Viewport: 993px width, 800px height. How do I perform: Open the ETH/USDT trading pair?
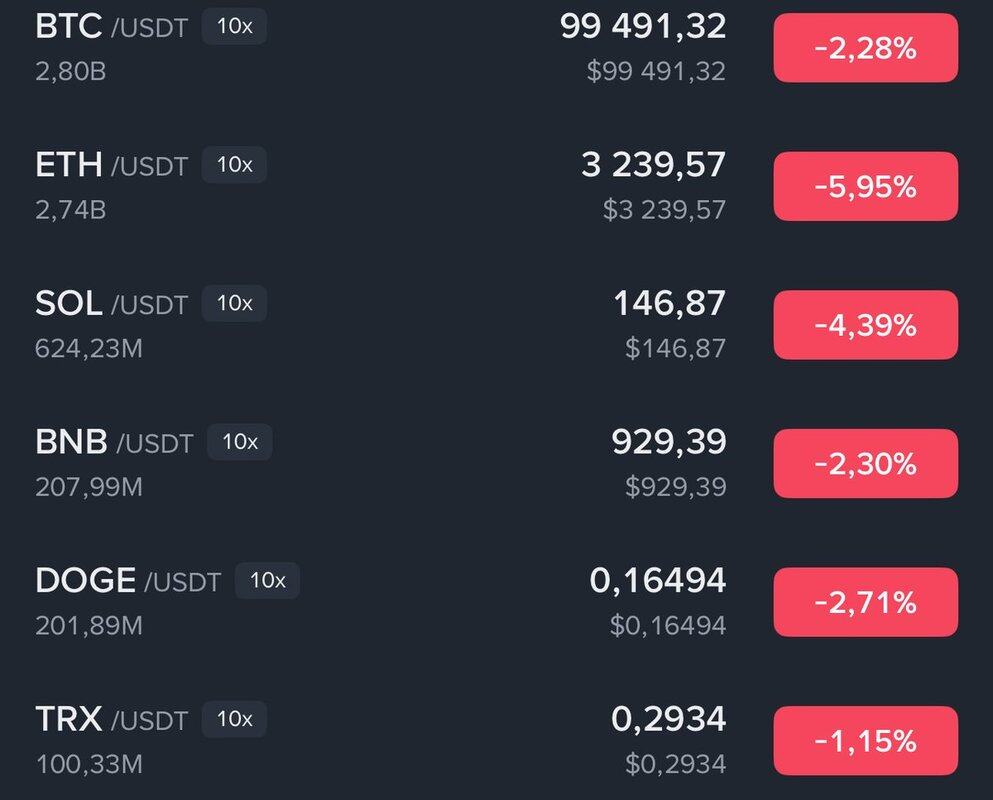click(111, 165)
